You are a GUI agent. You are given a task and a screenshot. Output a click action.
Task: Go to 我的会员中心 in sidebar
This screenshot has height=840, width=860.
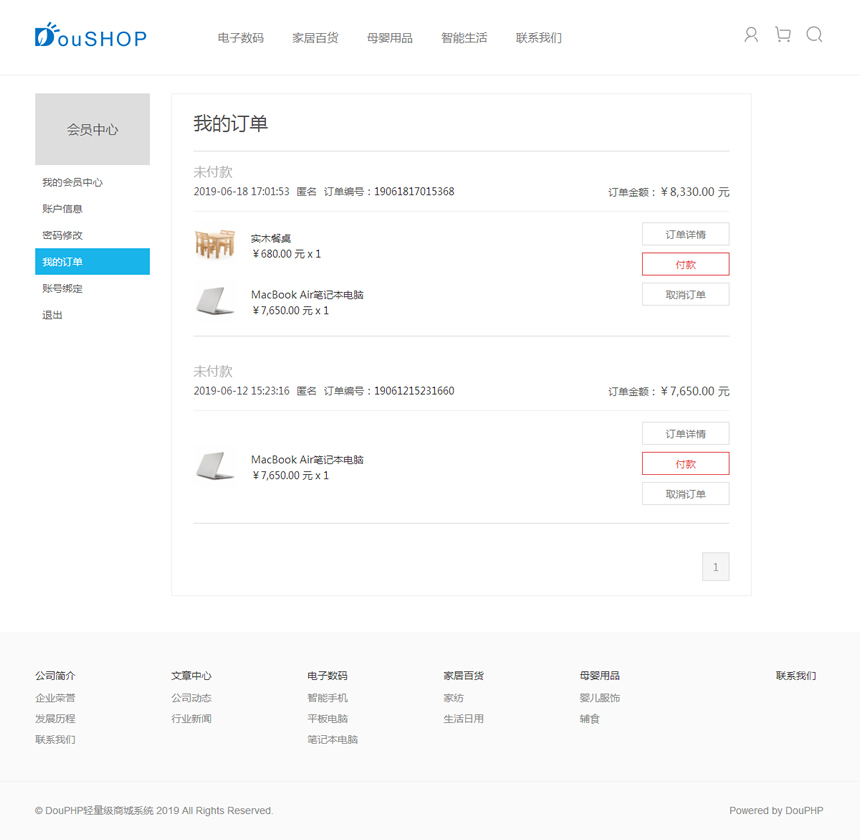pyautogui.click(x=72, y=182)
